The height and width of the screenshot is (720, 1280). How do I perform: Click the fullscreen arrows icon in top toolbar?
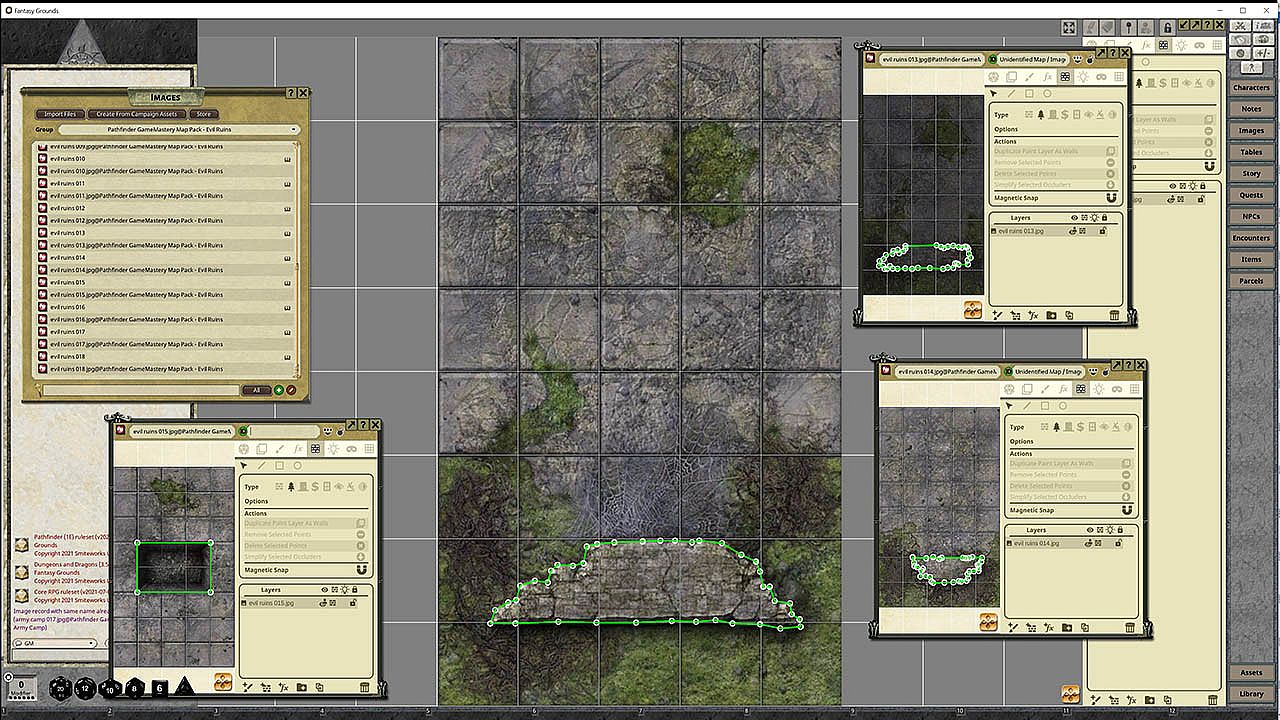coord(1069,28)
